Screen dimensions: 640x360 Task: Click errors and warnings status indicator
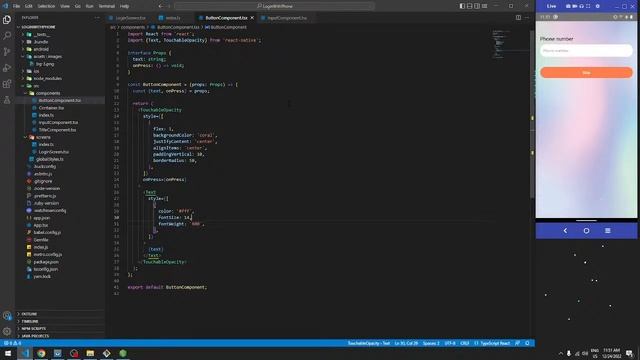pyautogui.click(x=13, y=343)
